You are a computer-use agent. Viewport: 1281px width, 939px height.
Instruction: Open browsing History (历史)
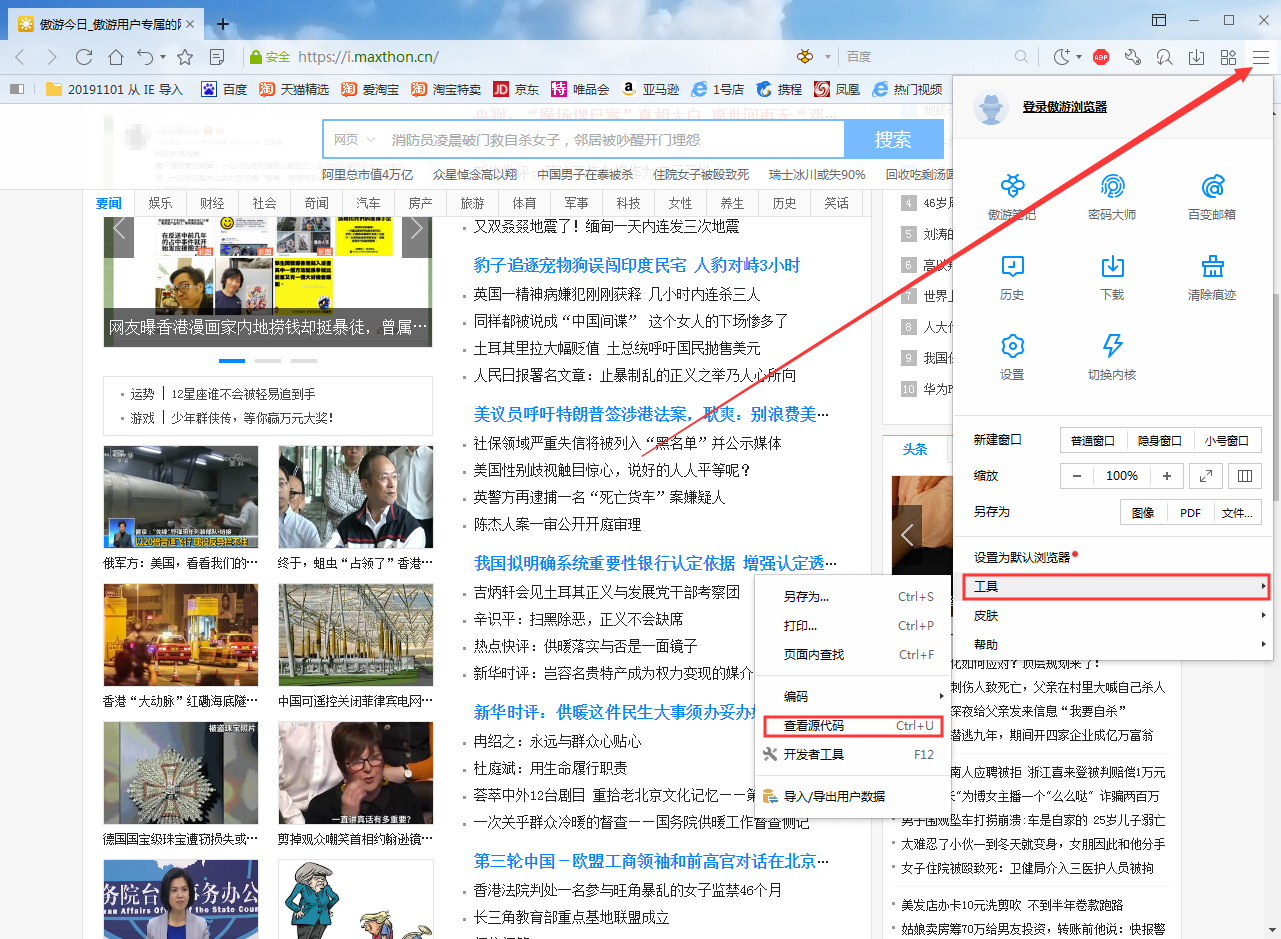click(1012, 277)
